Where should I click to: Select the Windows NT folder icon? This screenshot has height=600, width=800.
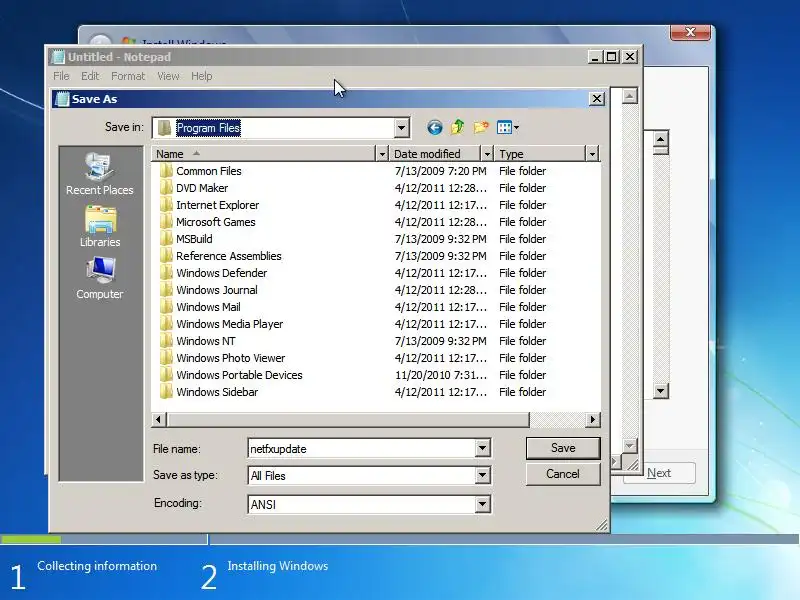click(166, 341)
